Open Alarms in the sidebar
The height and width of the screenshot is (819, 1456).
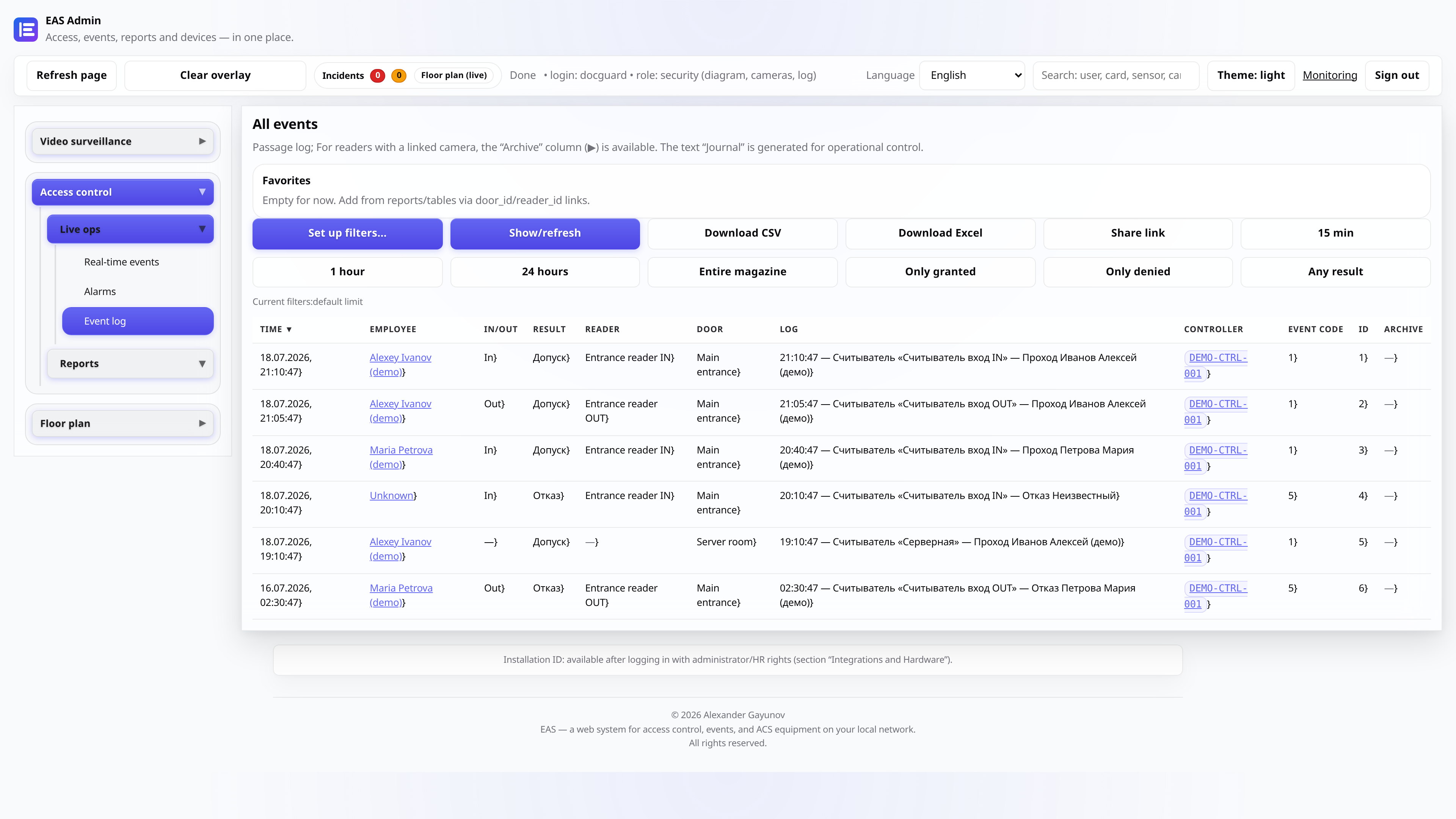coord(100,292)
